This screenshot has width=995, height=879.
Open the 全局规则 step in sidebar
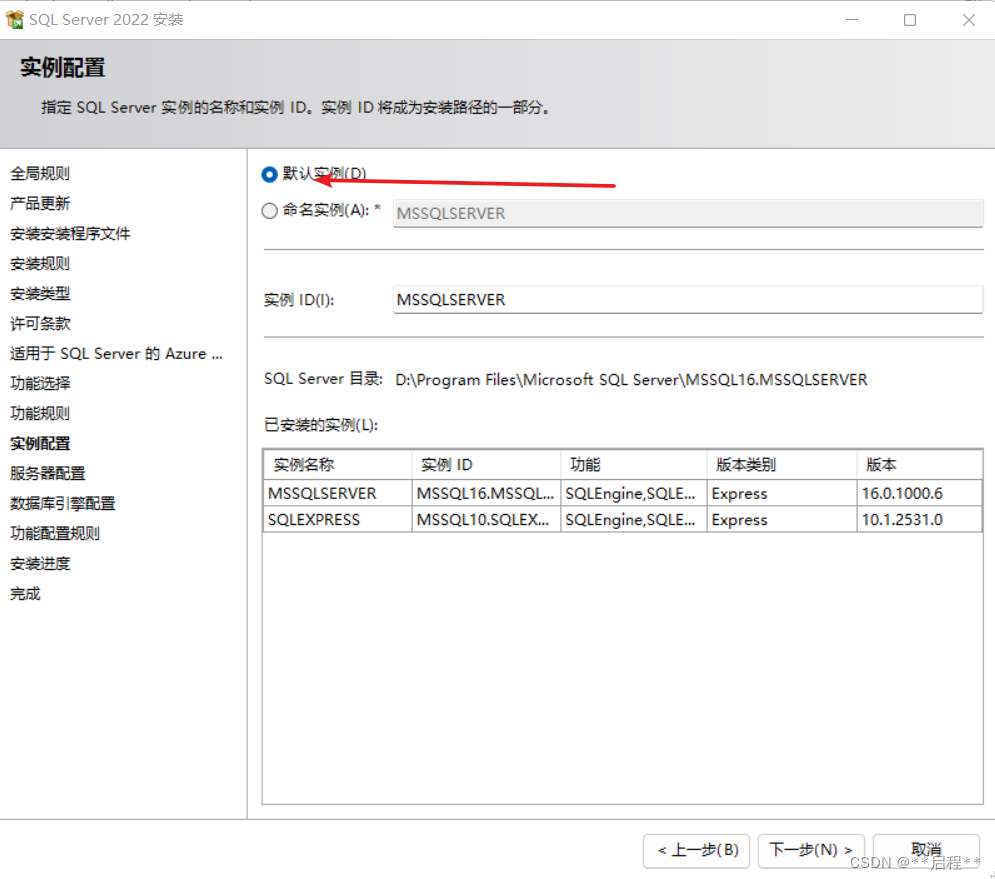(40, 173)
